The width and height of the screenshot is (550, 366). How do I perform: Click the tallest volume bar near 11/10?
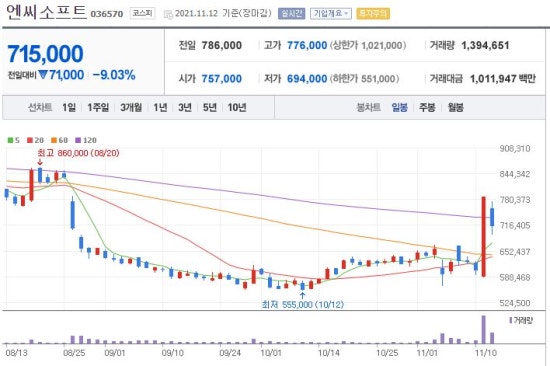tap(484, 330)
